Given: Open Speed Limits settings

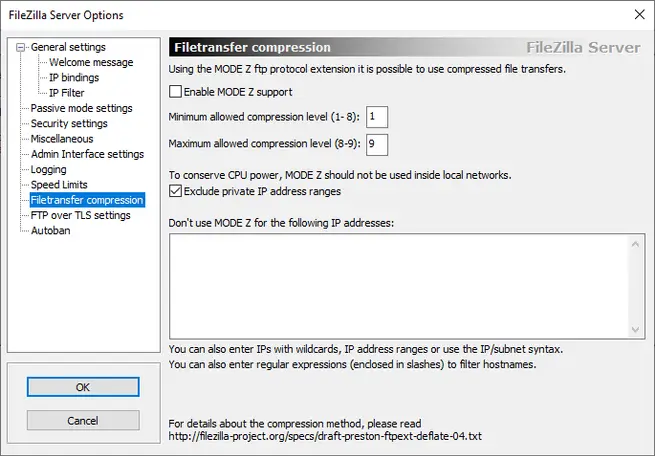Looking at the screenshot, I should click(x=59, y=185).
